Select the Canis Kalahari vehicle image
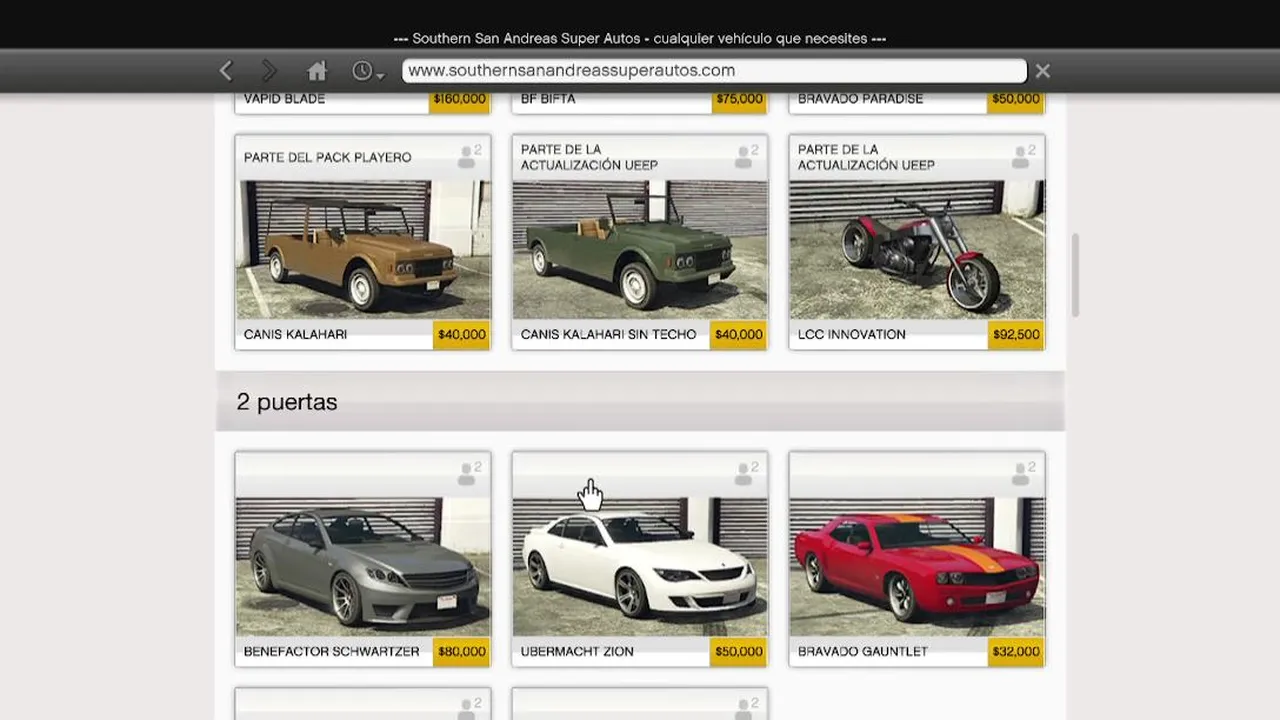This screenshot has height=720, width=1280. click(363, 250)
